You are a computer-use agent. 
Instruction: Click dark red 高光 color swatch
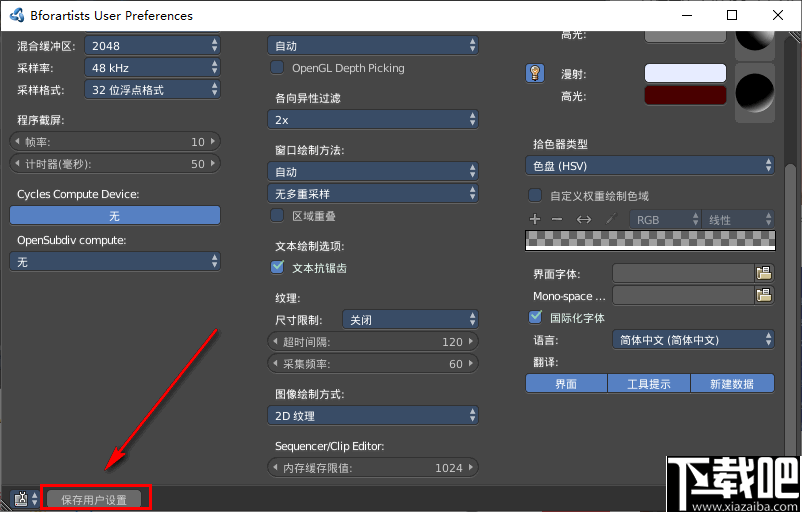685,95
